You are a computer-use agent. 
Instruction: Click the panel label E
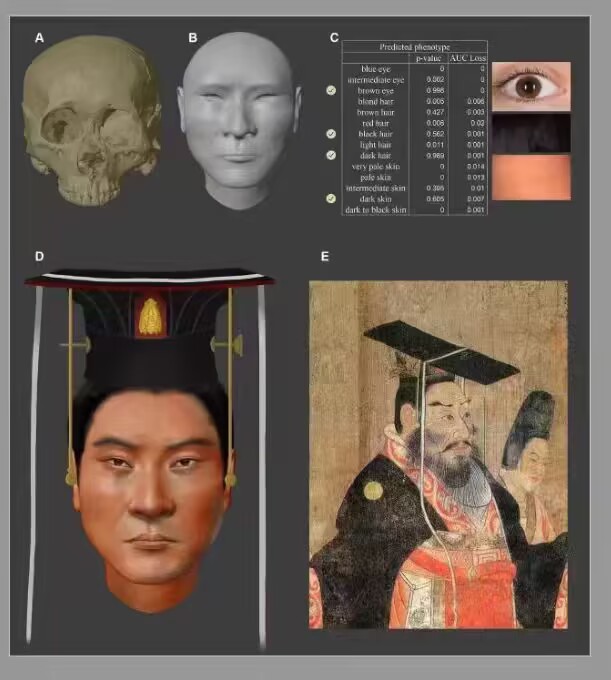pyautogui.click(x=325, y=257)
